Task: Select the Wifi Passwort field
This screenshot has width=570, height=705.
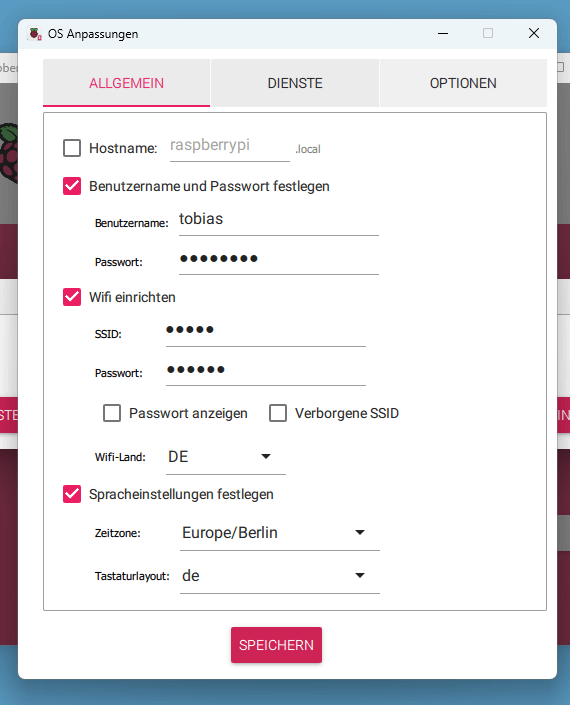Action: [266, 371]
